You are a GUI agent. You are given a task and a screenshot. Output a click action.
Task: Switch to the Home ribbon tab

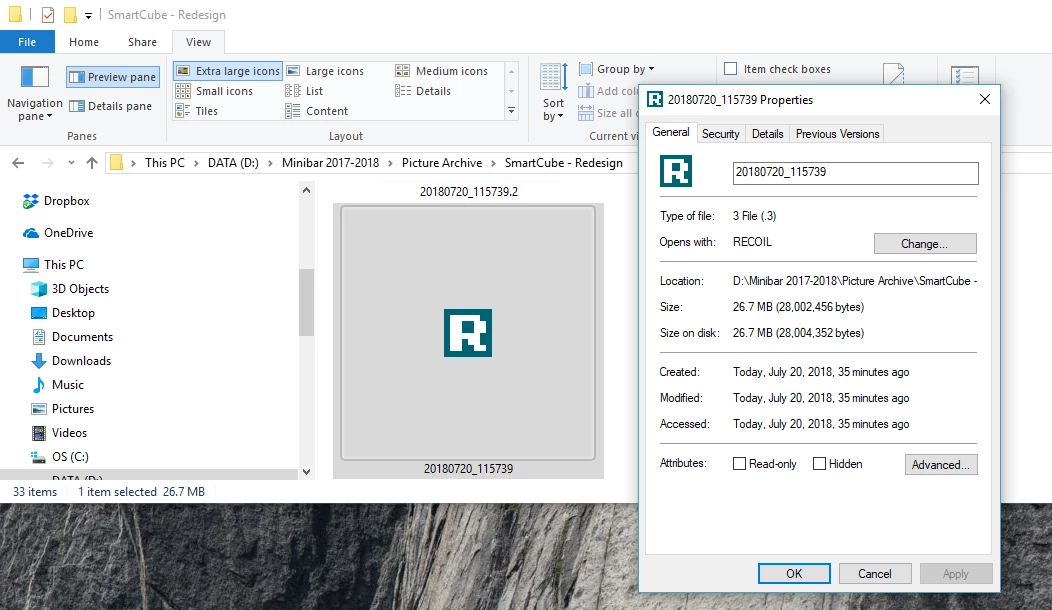(x=84, y=42)
